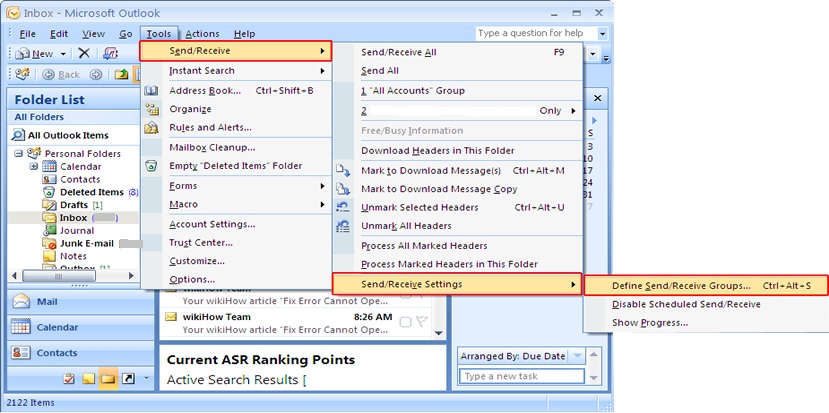The height and width of the screenshot is (413, 829).
Task: Click the Back navigation button
Action: click(x=61, y=75)
